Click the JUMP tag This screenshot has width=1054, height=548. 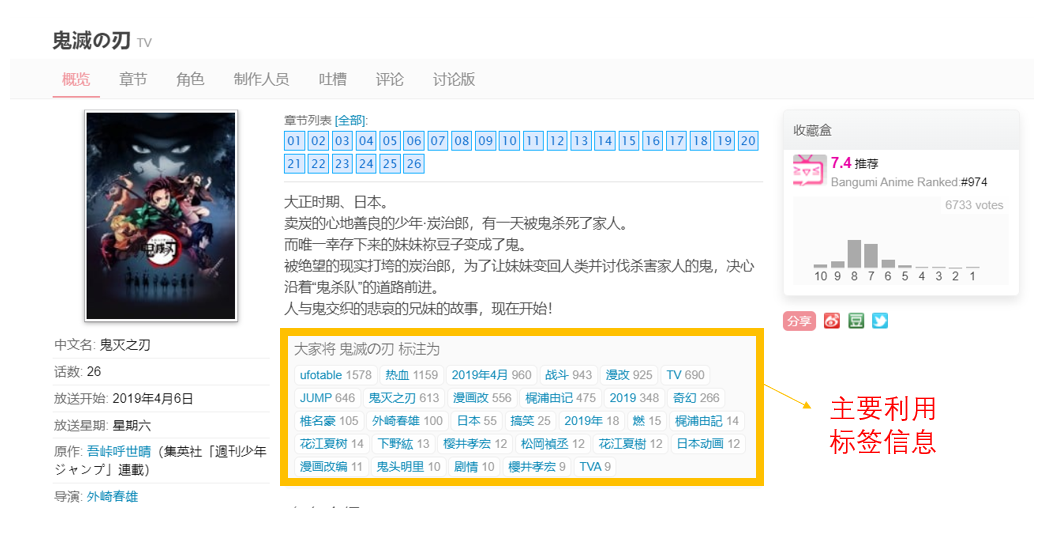[327, 397]
